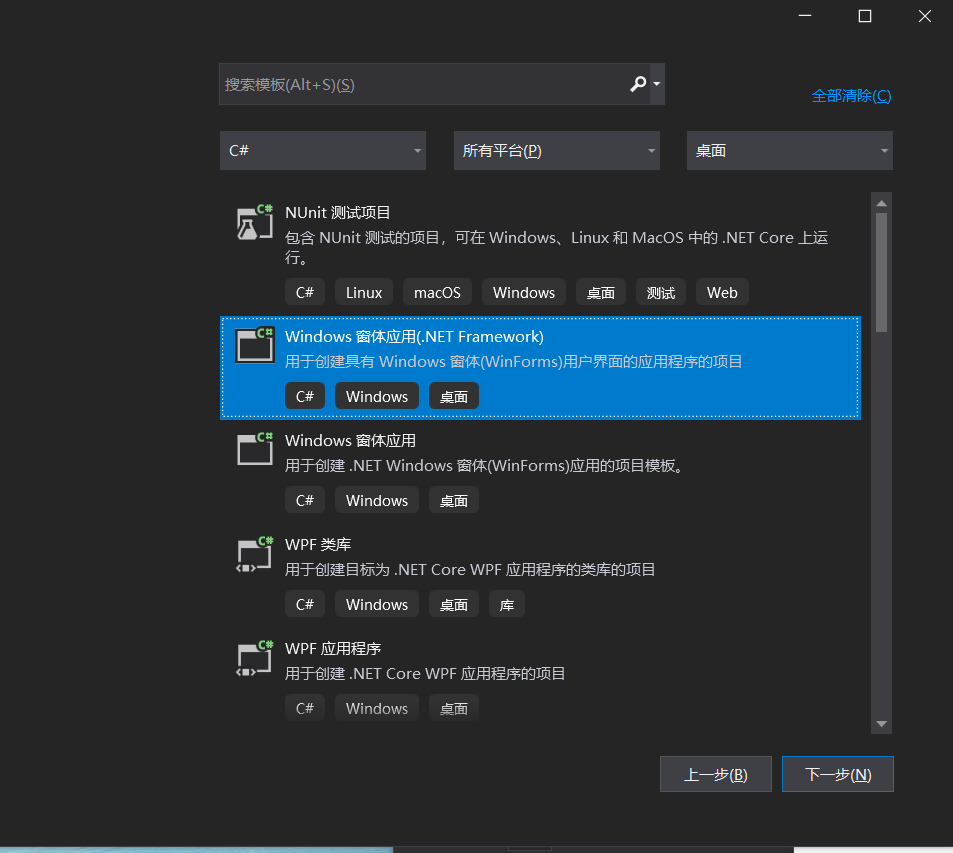Select Windows 窗体应用(.NET Framework) template title
This screenshot has height=853, width=953.
point(415,336)
